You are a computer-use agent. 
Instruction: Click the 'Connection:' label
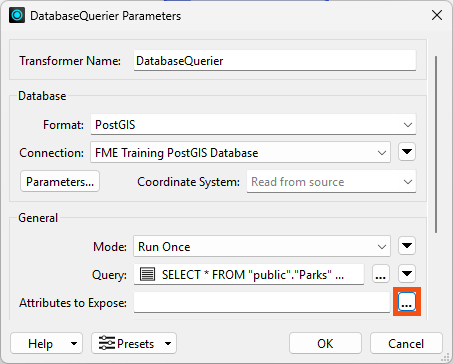52,153
